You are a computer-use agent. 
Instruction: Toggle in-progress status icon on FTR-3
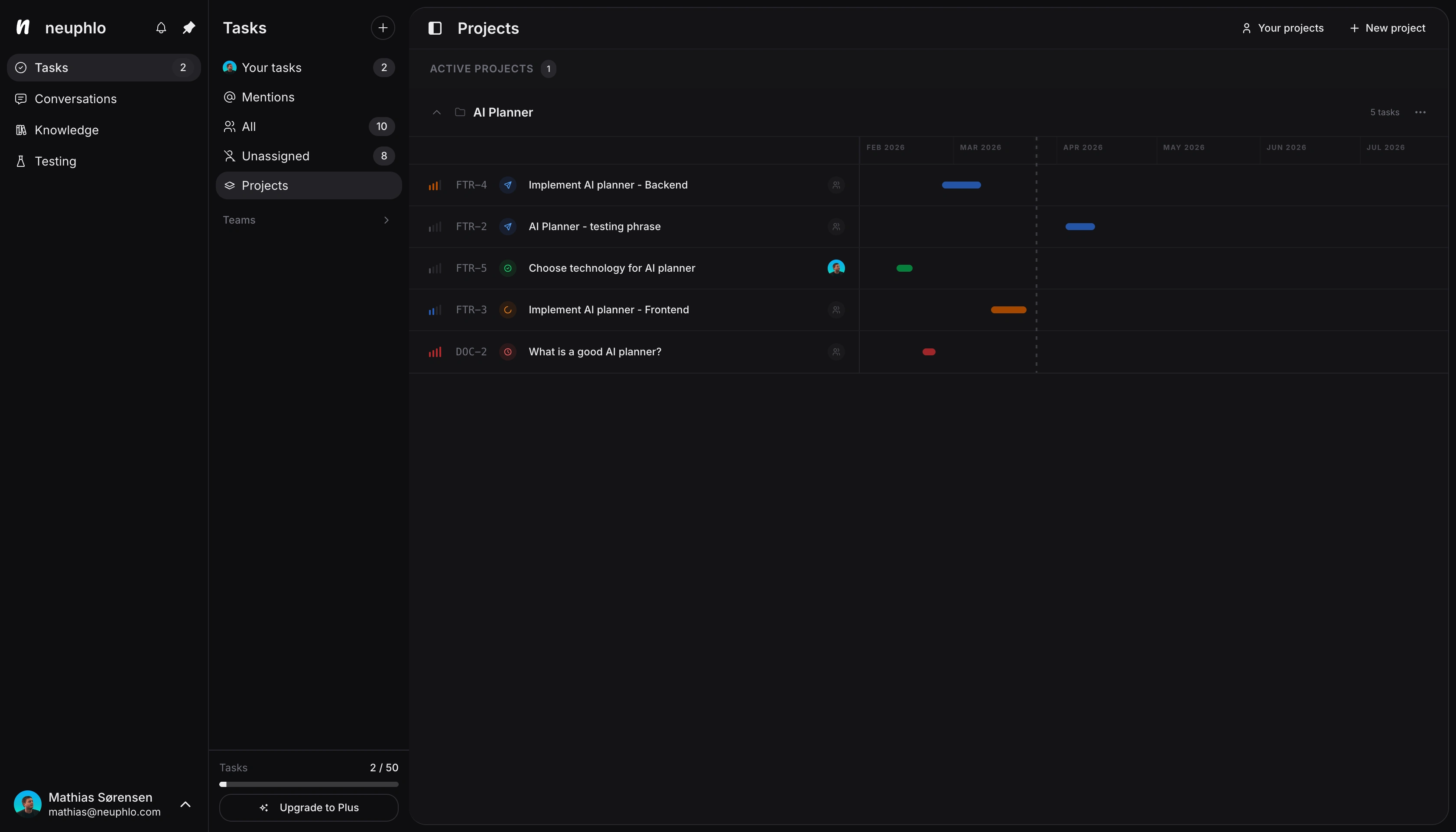click(508, 310)
